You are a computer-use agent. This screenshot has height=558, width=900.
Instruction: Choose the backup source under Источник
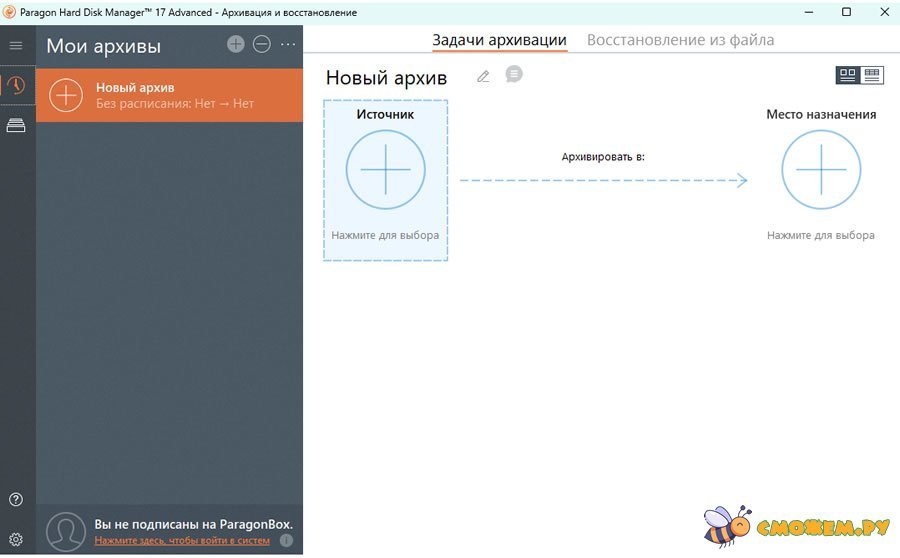coord(385,170)
